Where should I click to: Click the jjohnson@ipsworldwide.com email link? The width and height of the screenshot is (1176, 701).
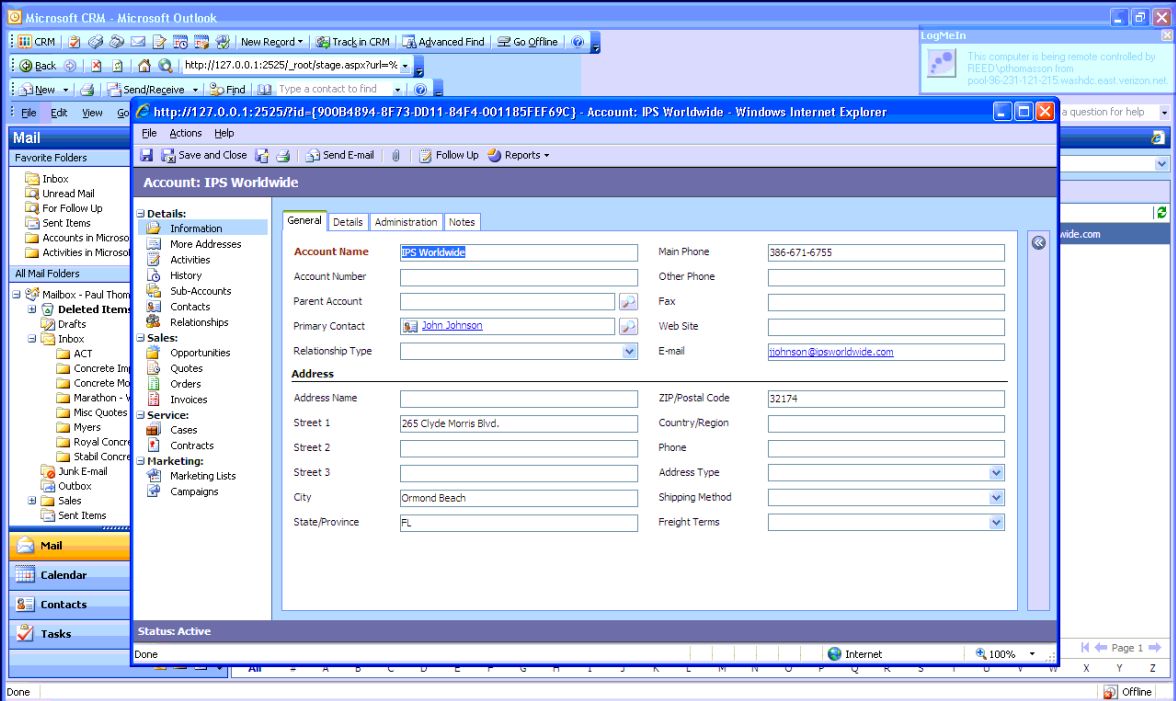[831, 352]
